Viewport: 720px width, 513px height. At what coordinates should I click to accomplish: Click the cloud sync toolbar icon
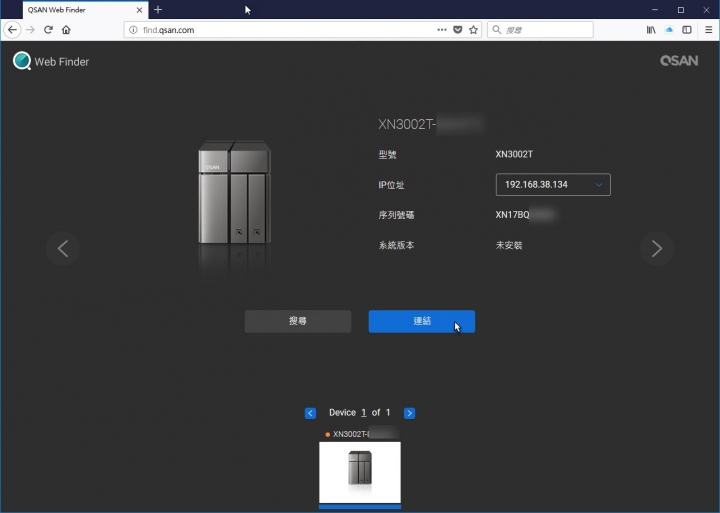[669, 30]
